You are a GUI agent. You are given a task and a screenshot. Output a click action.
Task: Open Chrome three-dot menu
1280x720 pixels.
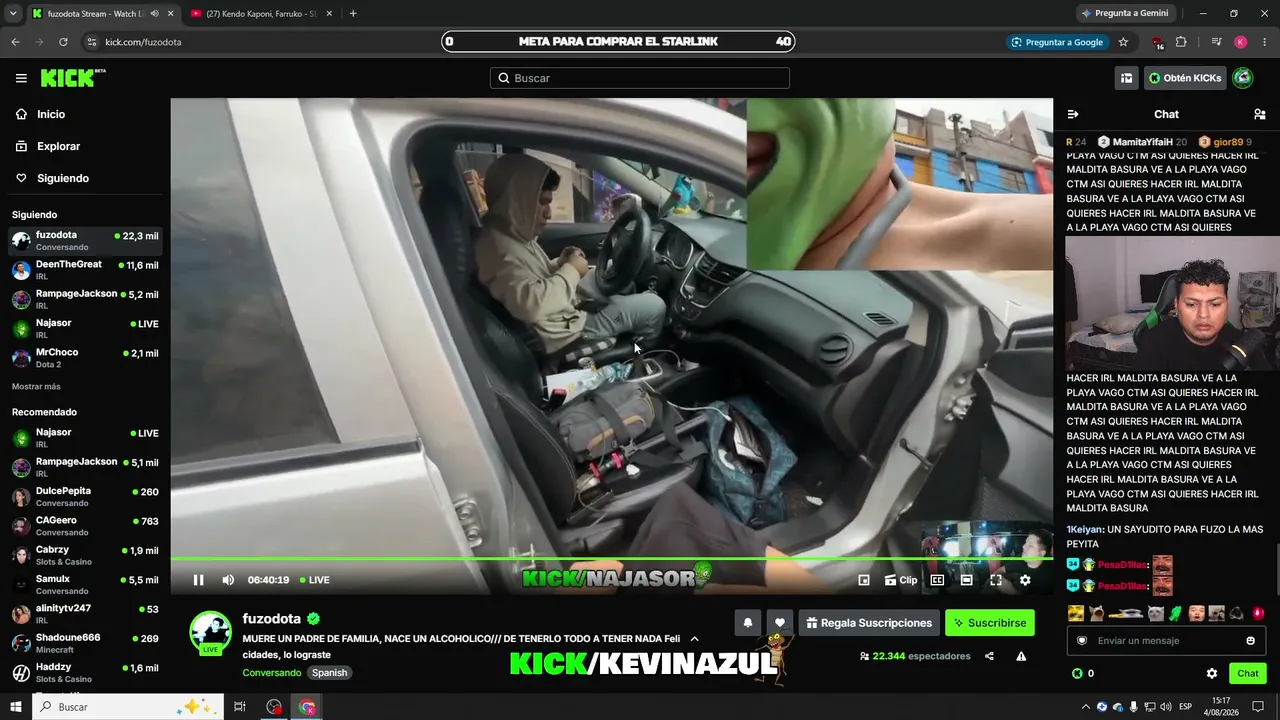pyautogui.click(x=1265, y=42)
